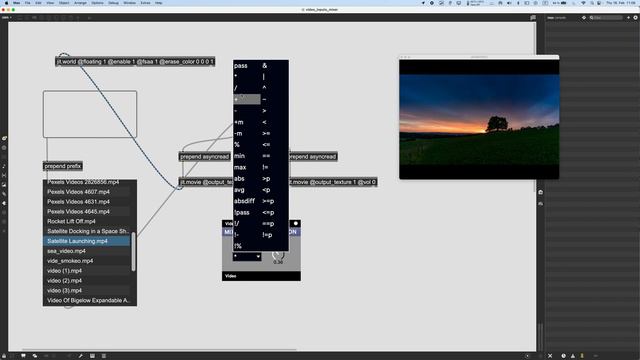Click the plus icon in right panel header
This screenshot has height=360, width=640.
tap(628, 18)
